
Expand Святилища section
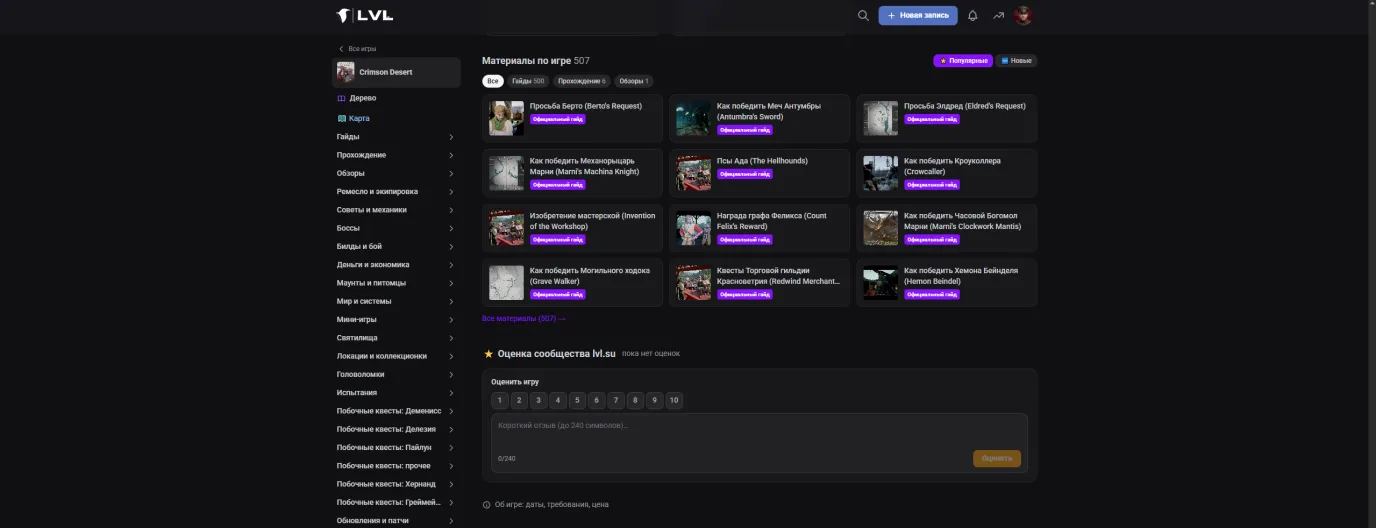(396, 338)
